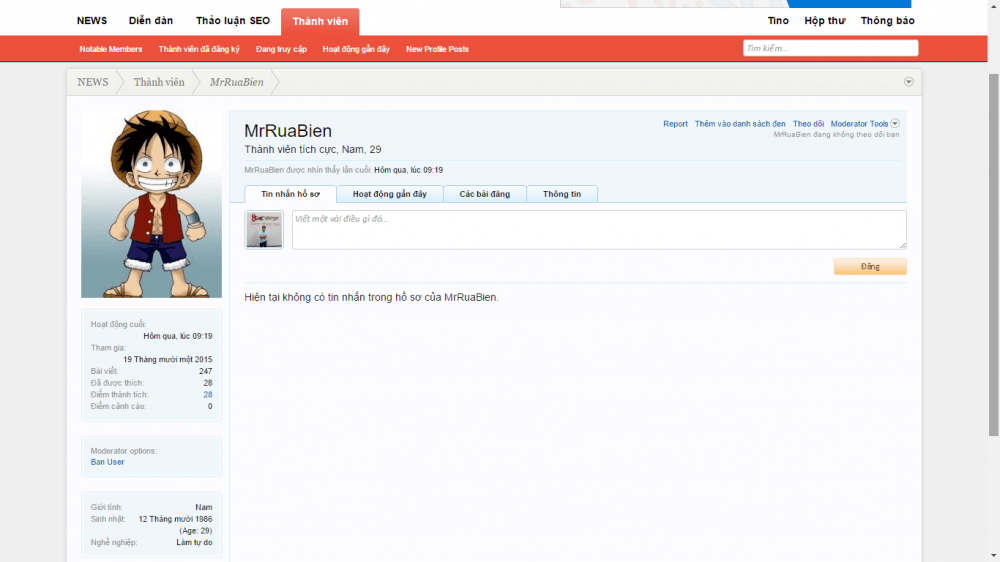
Task: Click birthday 12 Tháng mười 1986
Action: [175, 519]
